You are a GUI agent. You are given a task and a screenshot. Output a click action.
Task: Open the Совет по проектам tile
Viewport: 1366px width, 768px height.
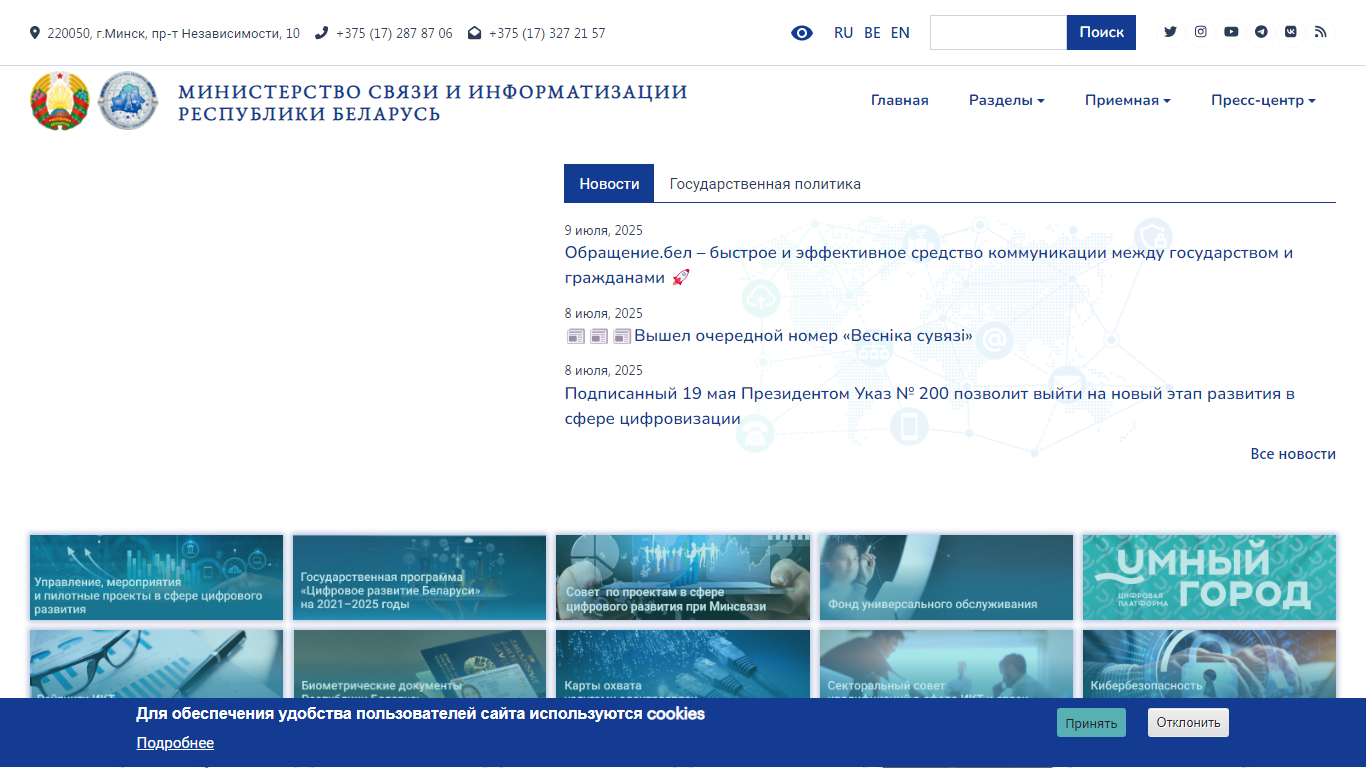click(x=683, y=578)
